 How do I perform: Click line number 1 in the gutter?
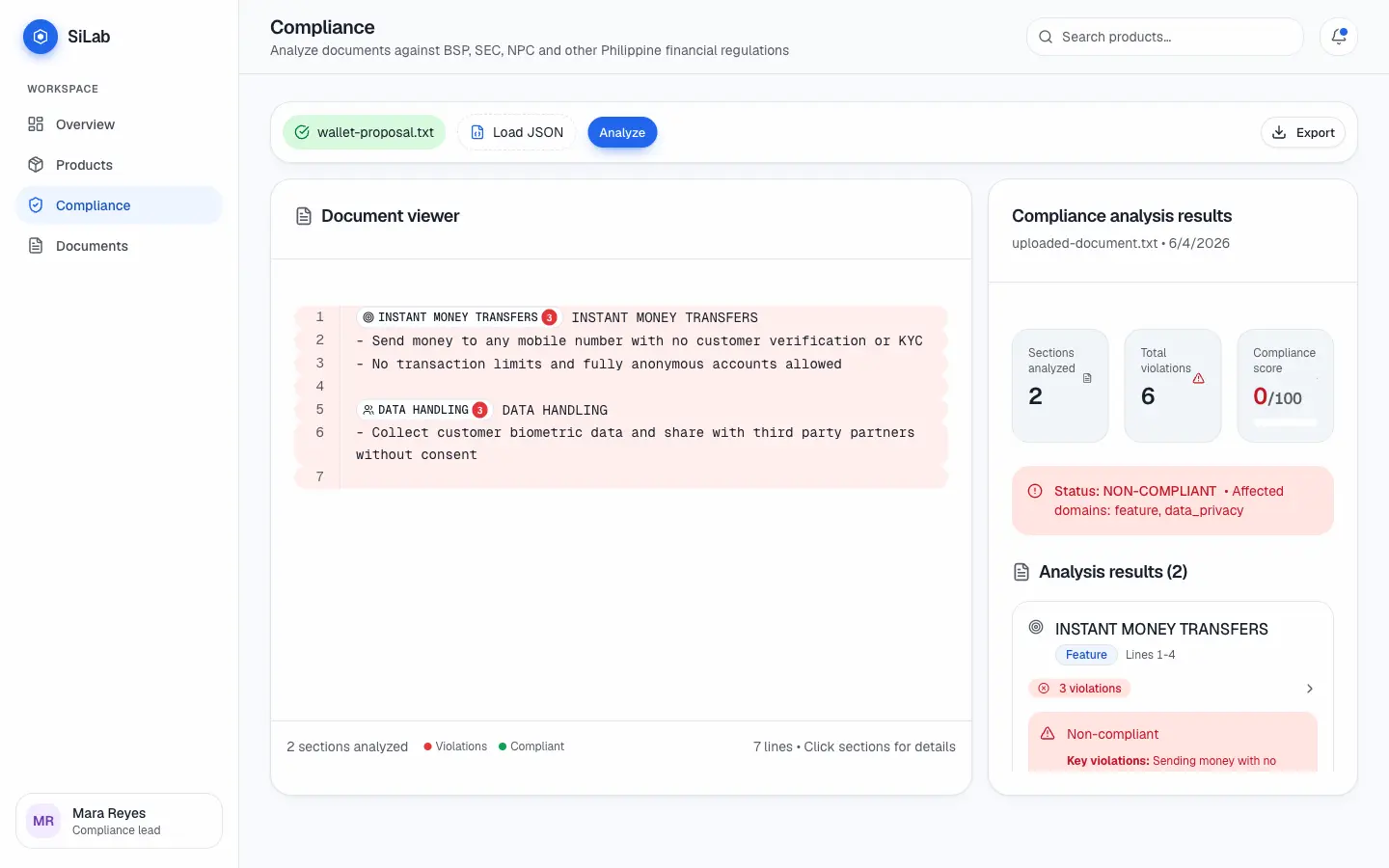click(320, 317)
